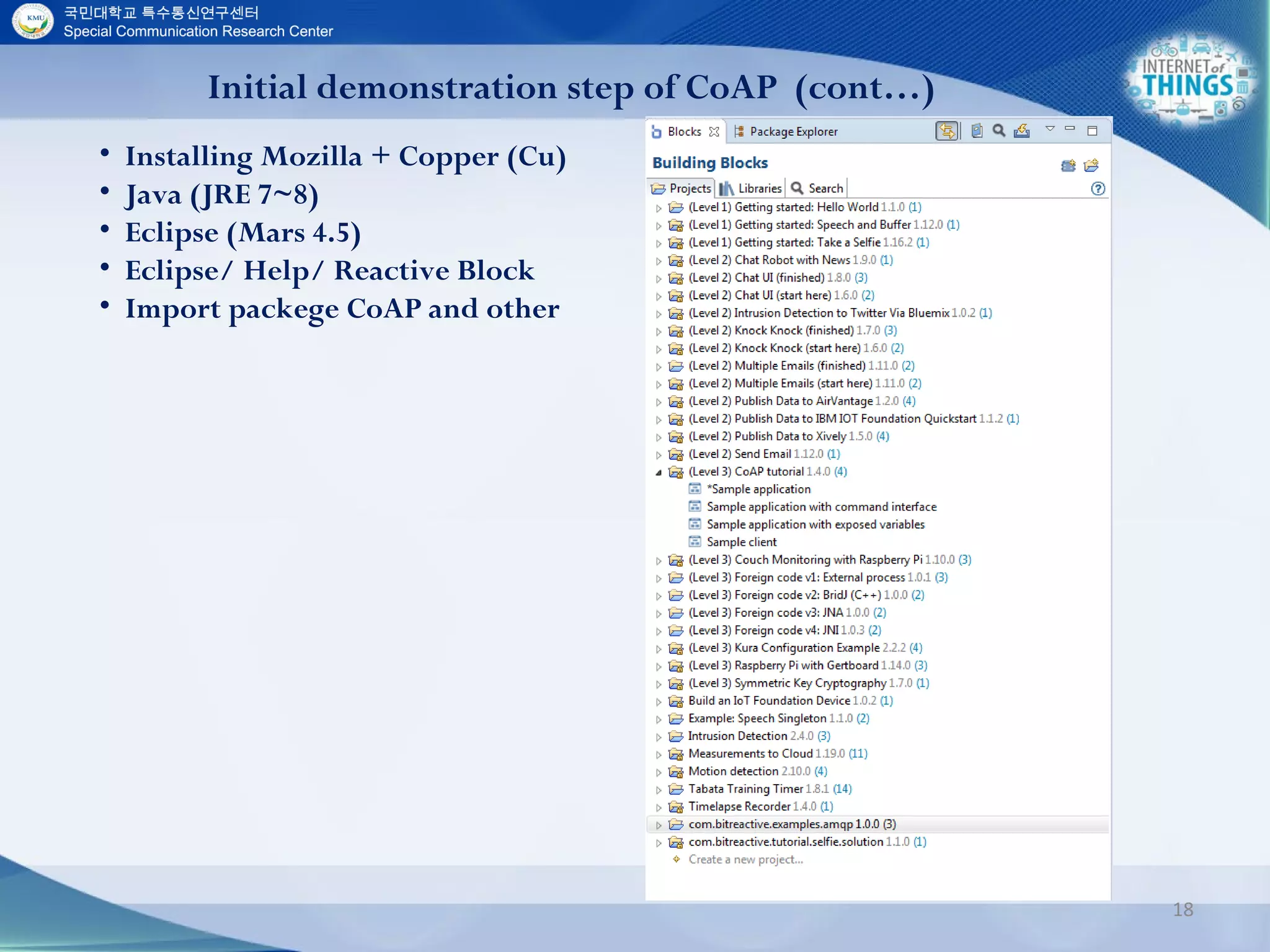The image size is (1270, 952).
Task: Select Publish Data to IBM IOT Foundation Quickstart
Action: 854,419
